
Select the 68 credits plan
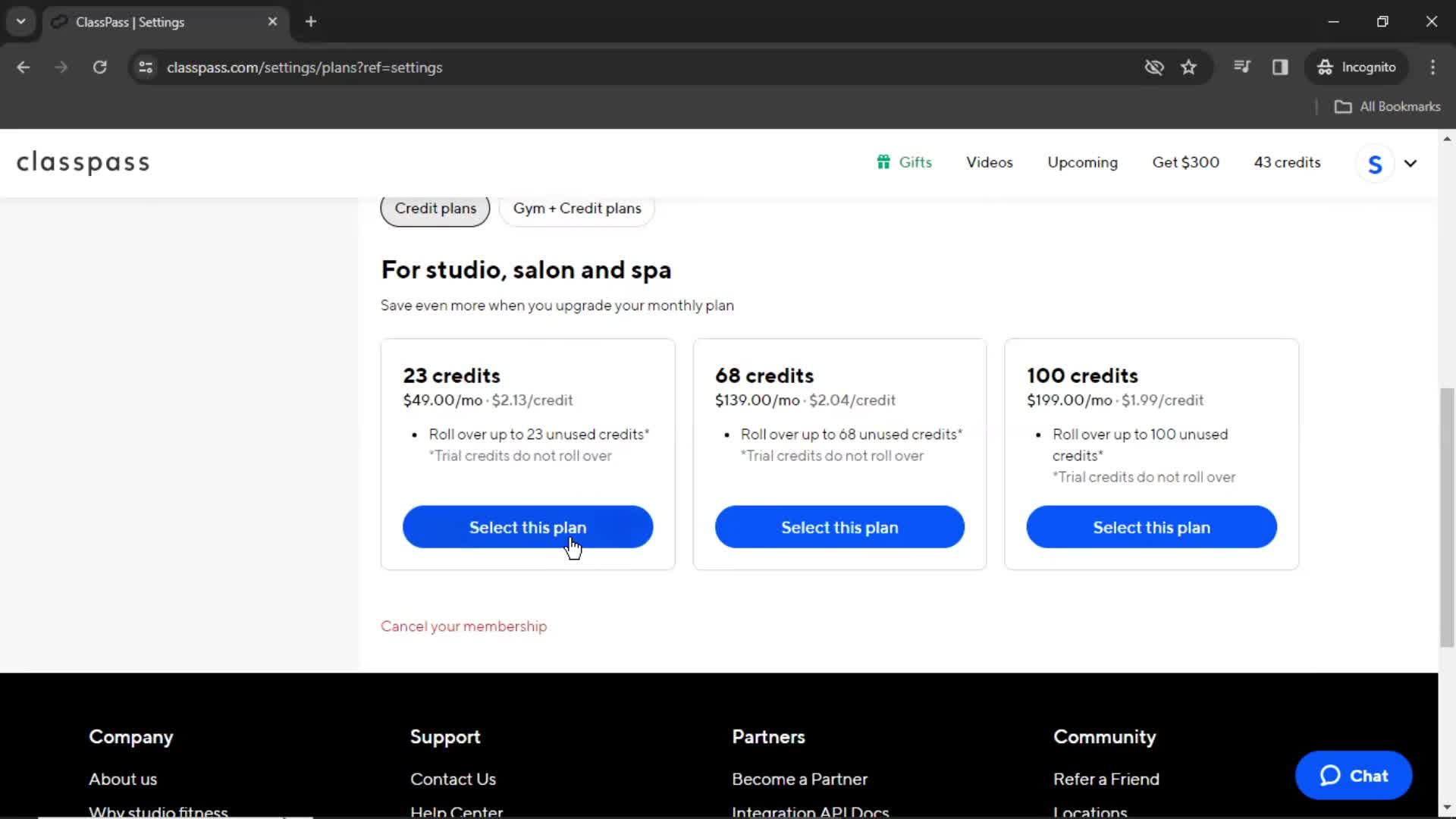[839, 527]
